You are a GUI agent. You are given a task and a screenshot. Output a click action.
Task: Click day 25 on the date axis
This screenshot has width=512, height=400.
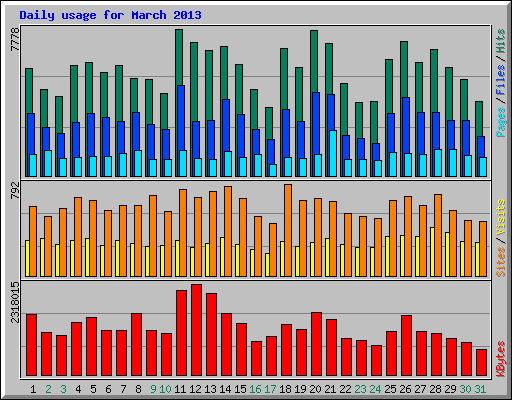[x=390, y=389]
